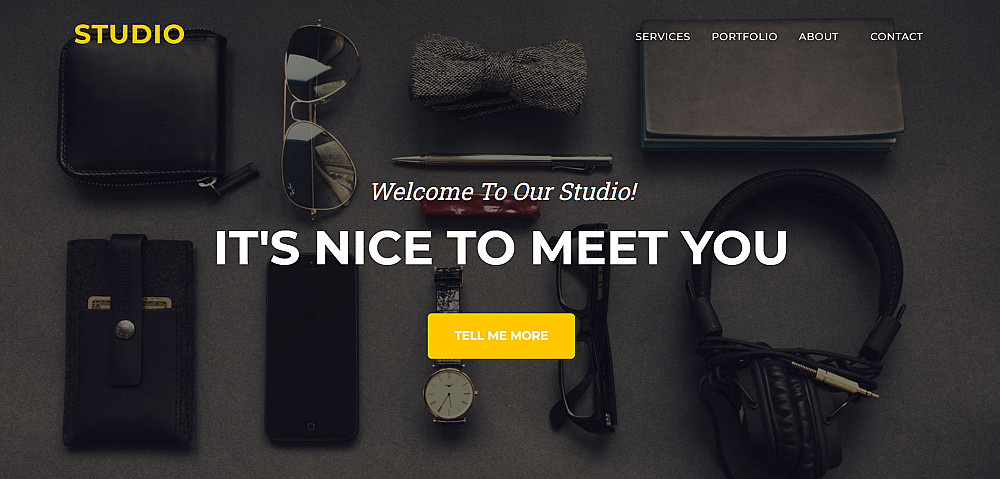Screen dimensions: 1000x479
Task: Click the It's Nice To Meet You heading
Action: (501, 247)
